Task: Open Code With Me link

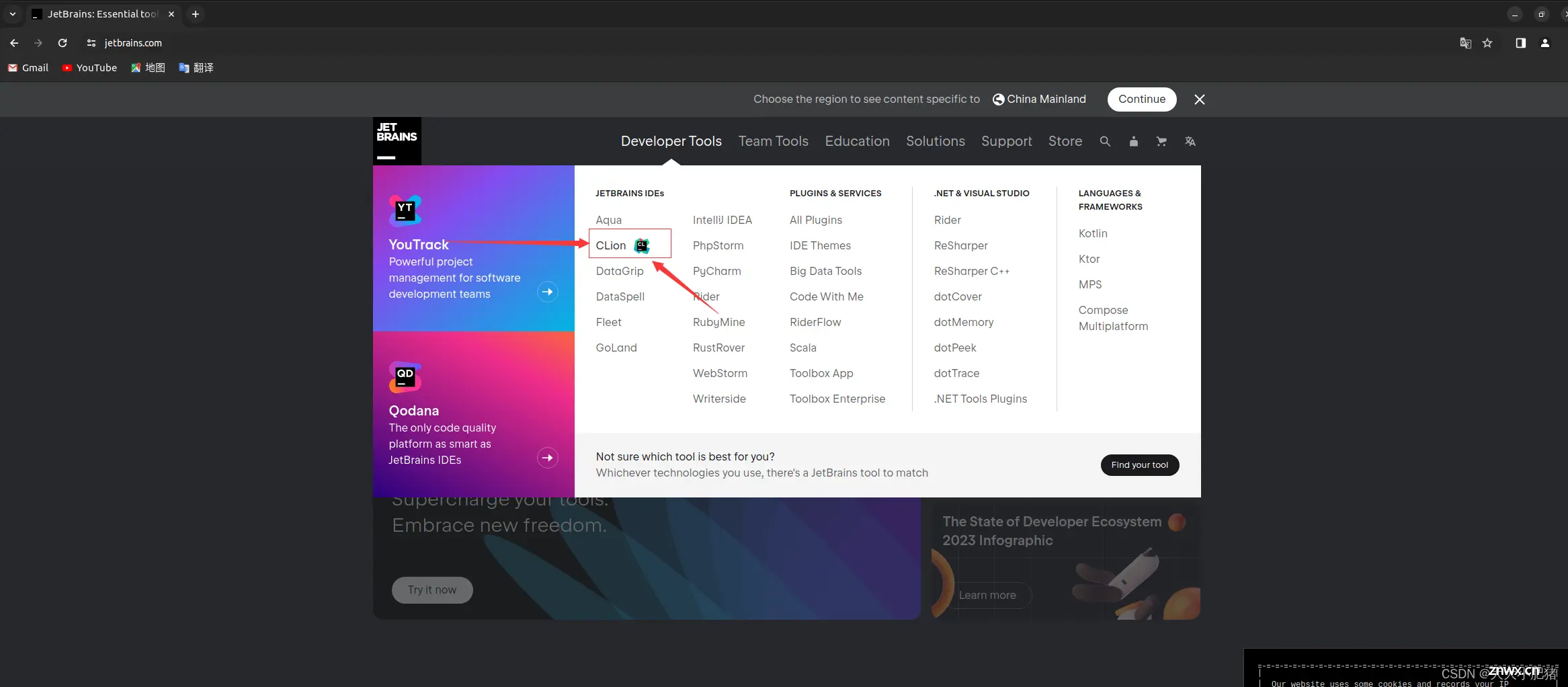Action: coord(826,296)
